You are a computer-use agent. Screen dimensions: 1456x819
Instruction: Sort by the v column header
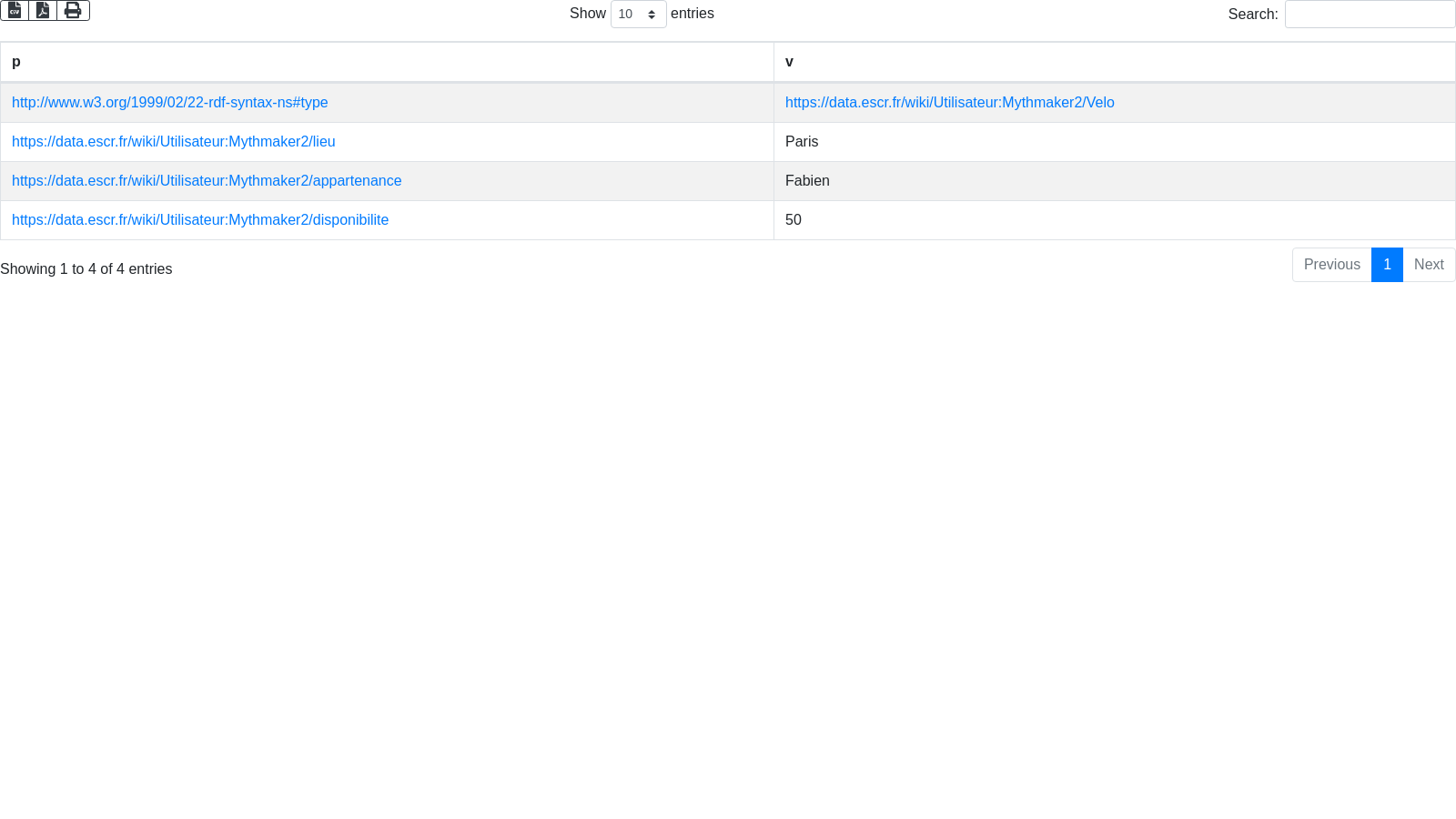click(x=1114, y=62)
